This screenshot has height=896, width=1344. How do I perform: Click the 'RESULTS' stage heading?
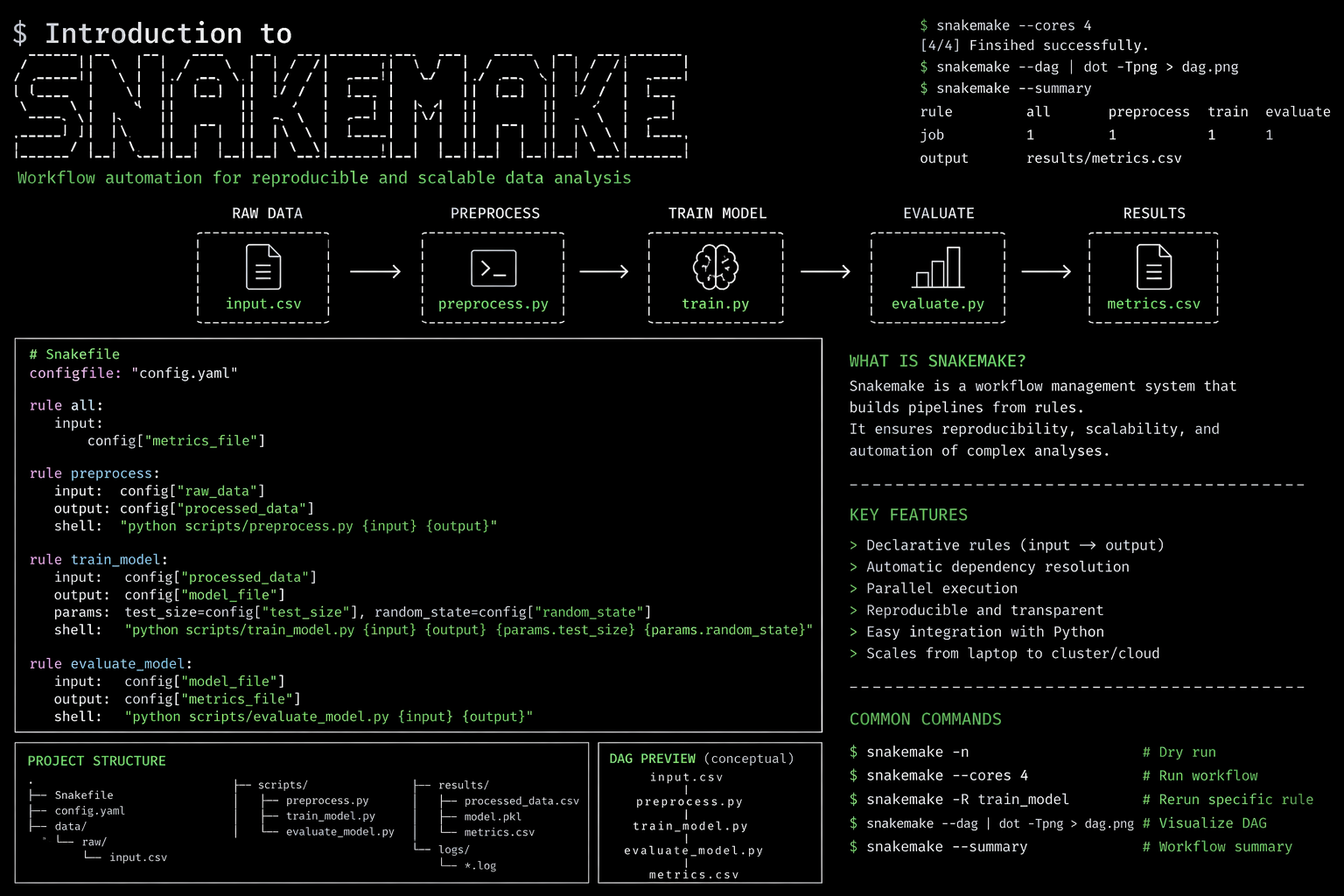[x=1154, y=213]
